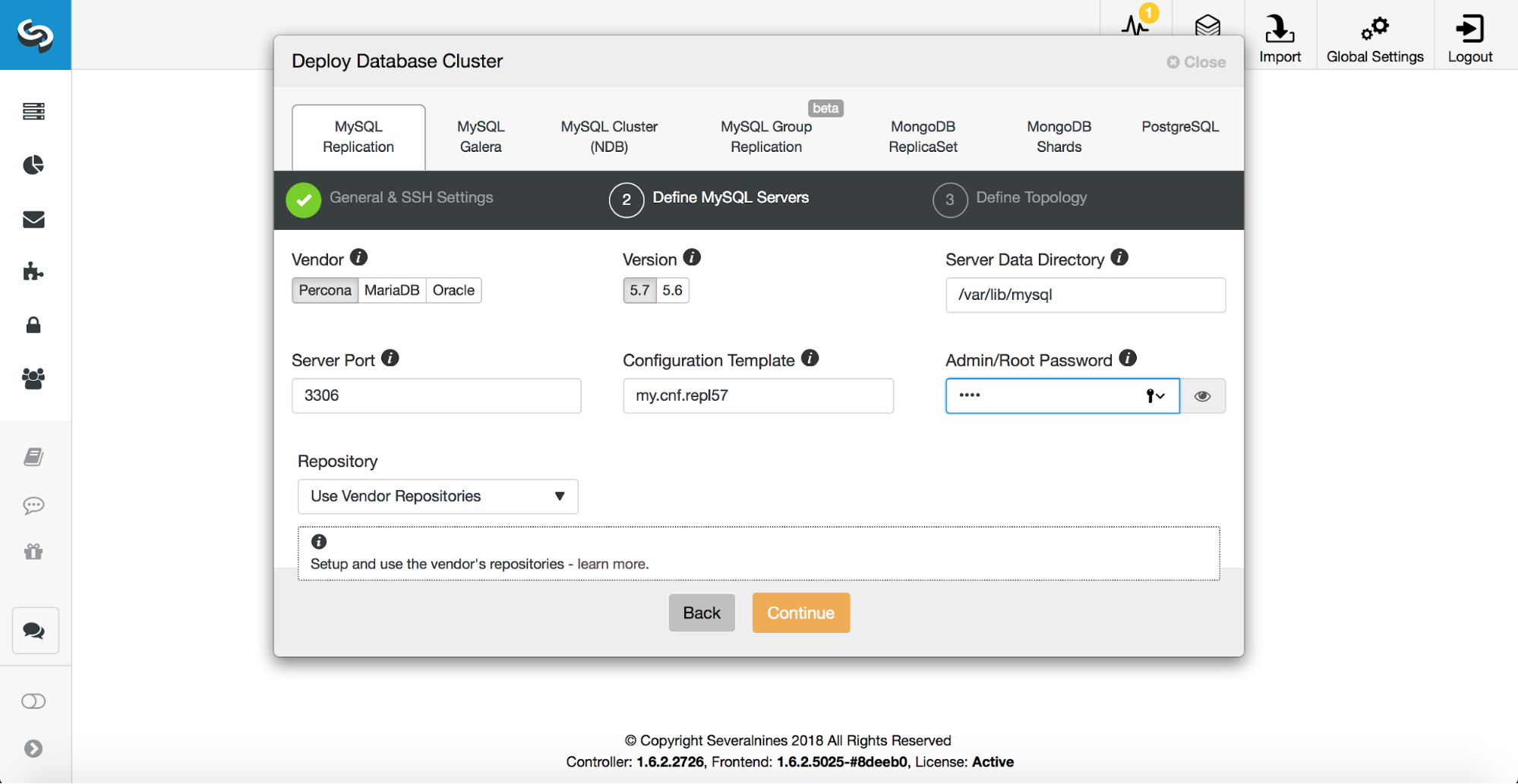Select Percona as the vendor
The image size is (1518, 784).
tap(325, 290)
